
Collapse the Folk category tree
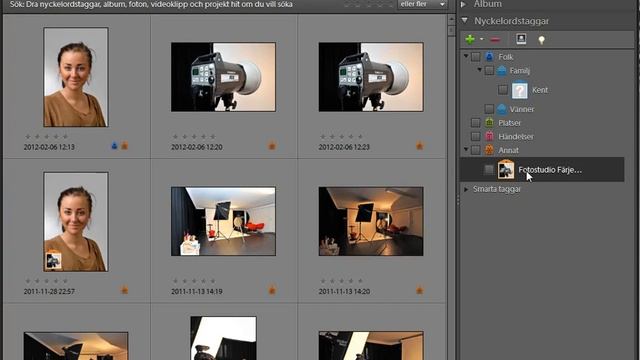[466, 56]
